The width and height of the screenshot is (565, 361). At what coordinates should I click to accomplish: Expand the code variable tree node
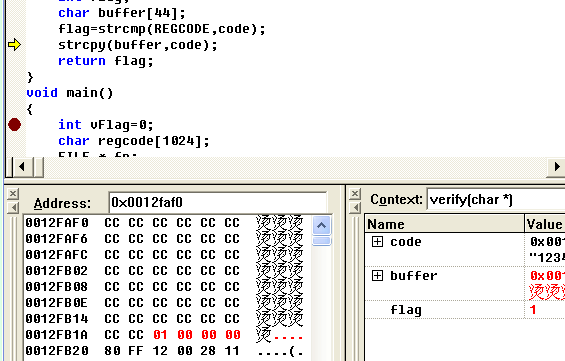tap(377, 241)
